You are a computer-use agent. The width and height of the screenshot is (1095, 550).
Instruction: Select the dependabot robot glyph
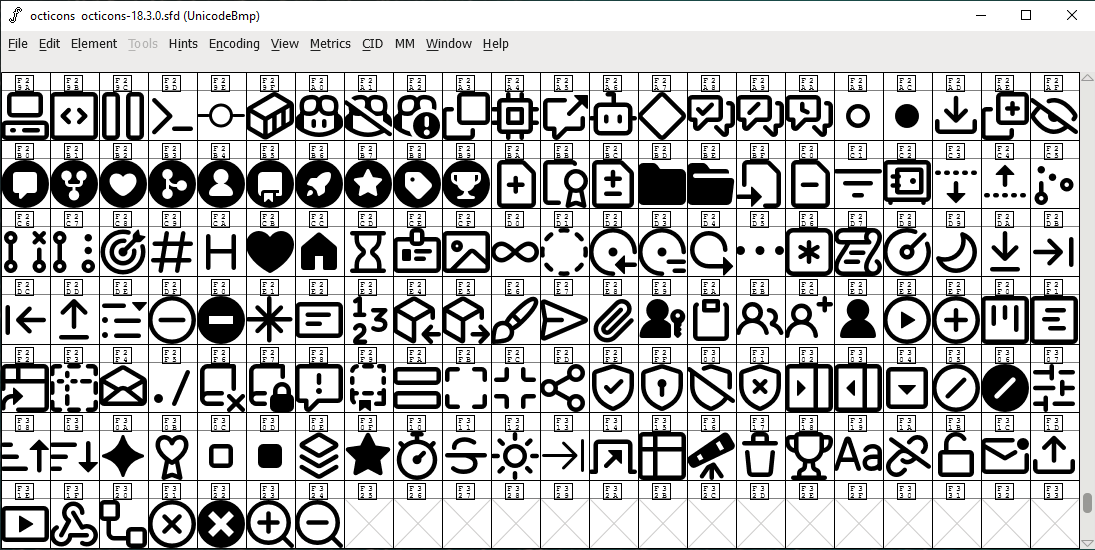click(613, 116)
